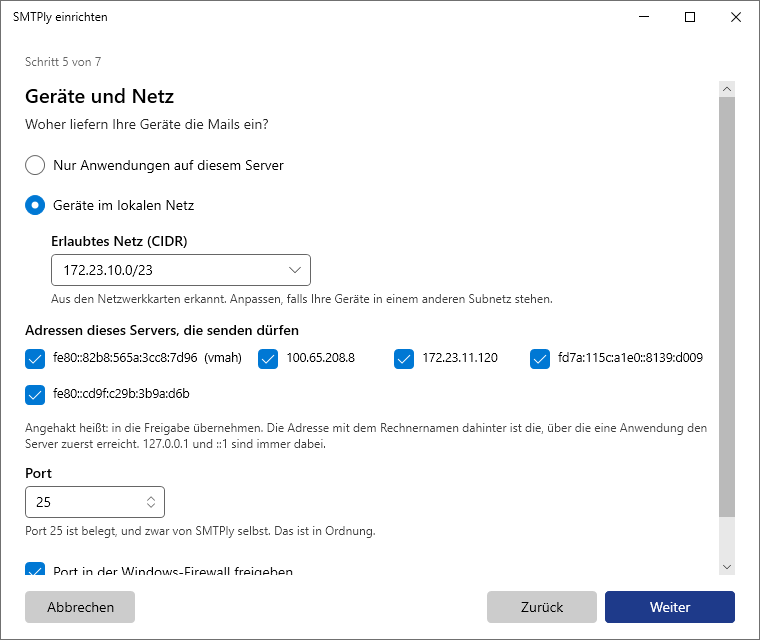Viewport: 760px width, 640px height.
Task: Click the 'Geräte und Netz' heading
Action: coord(99,96)
